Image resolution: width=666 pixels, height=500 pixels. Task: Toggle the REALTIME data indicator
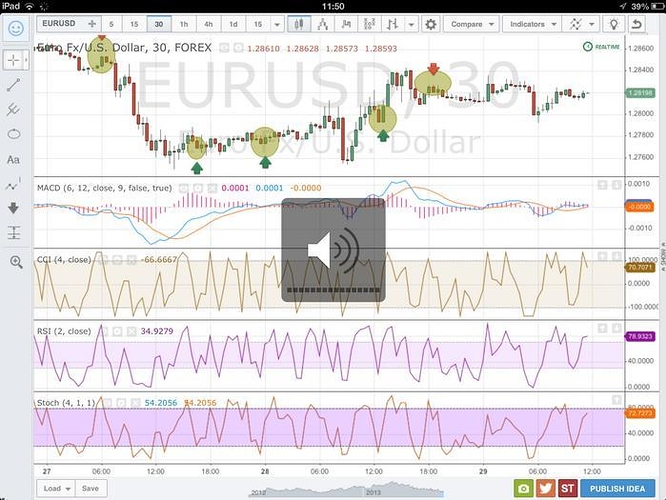click(601, 47)
